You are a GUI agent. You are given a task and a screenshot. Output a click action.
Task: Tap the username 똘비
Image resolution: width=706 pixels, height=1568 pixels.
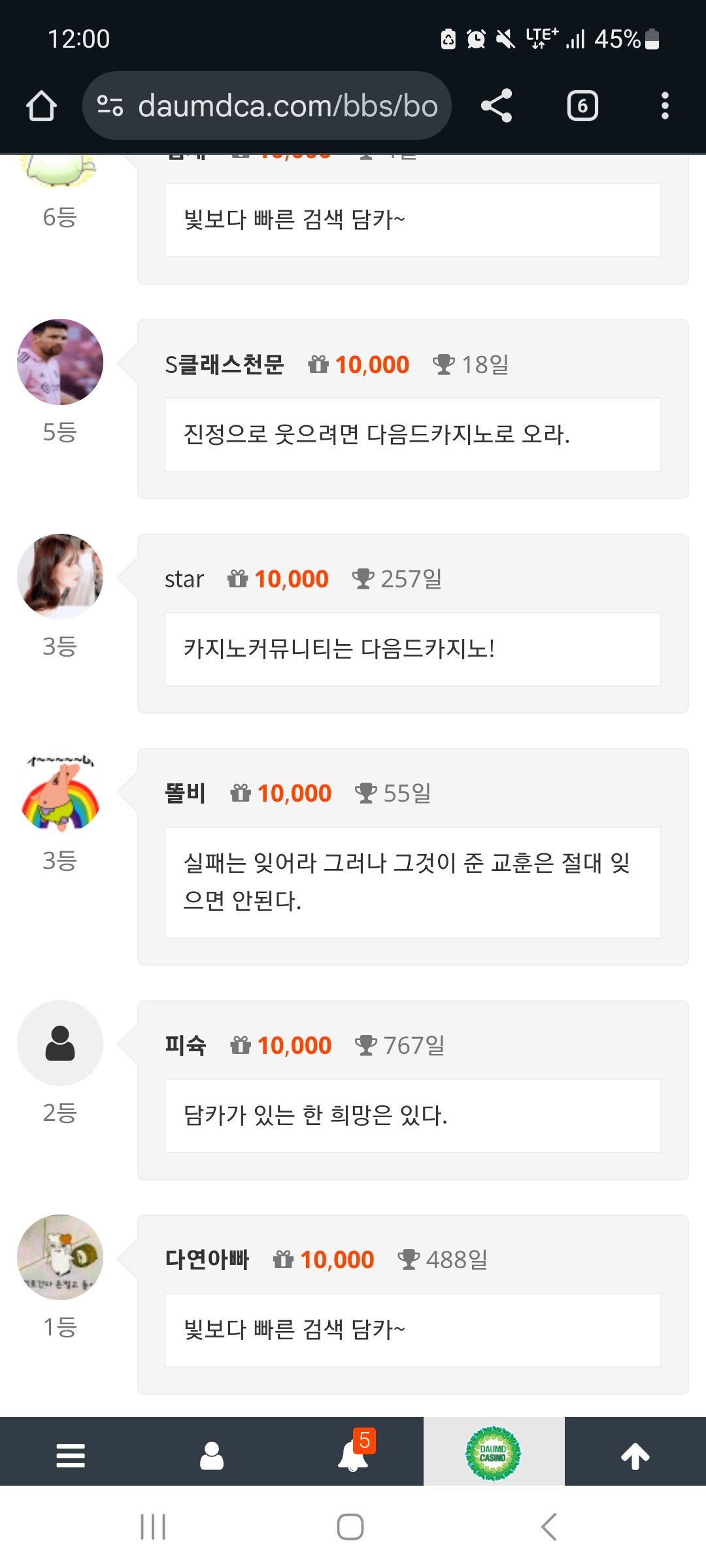(x=186, y=793)
